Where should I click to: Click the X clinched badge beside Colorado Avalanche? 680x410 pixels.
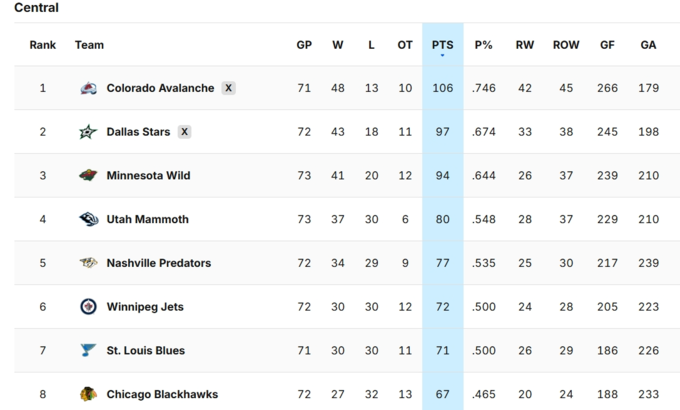(x=229, y=88)
